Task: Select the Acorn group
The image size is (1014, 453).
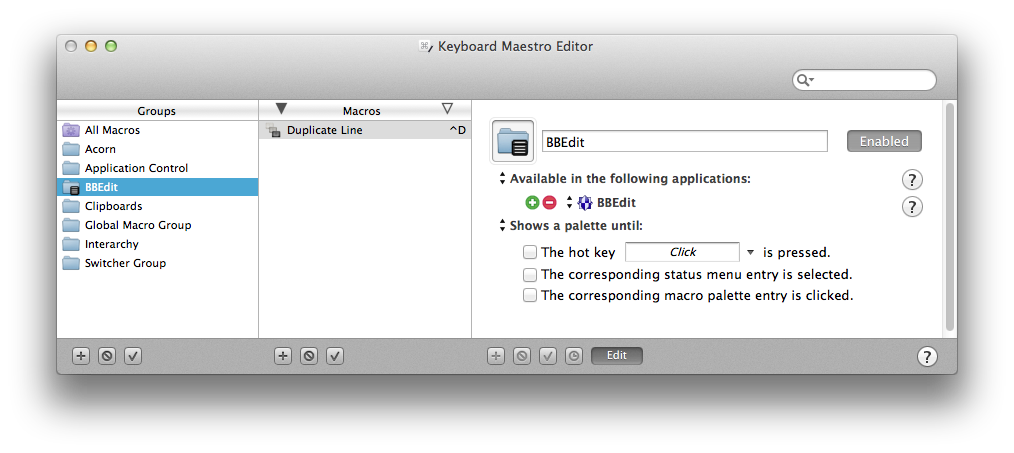Action: pos(157,149)
